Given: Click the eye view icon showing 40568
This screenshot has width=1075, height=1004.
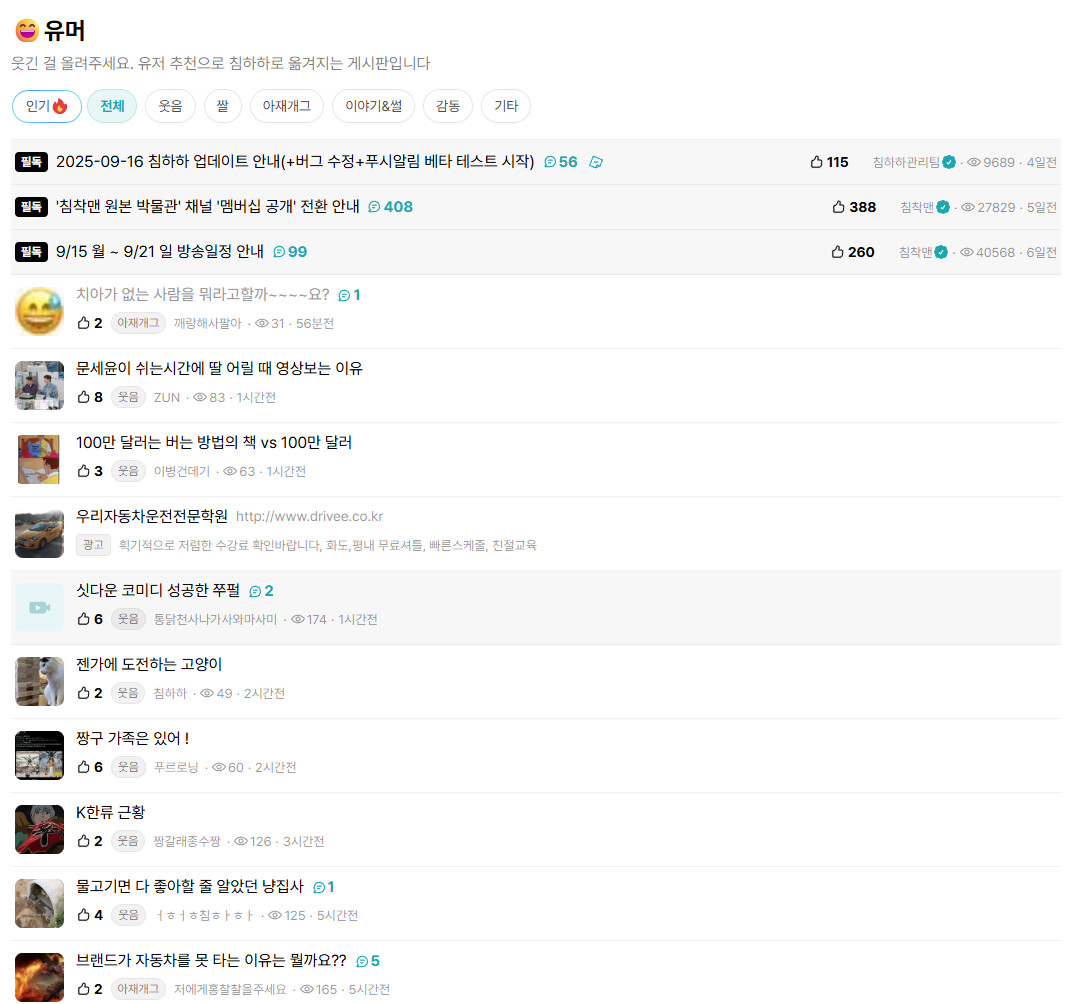Looking at the screenshot, I should (967, 252).
